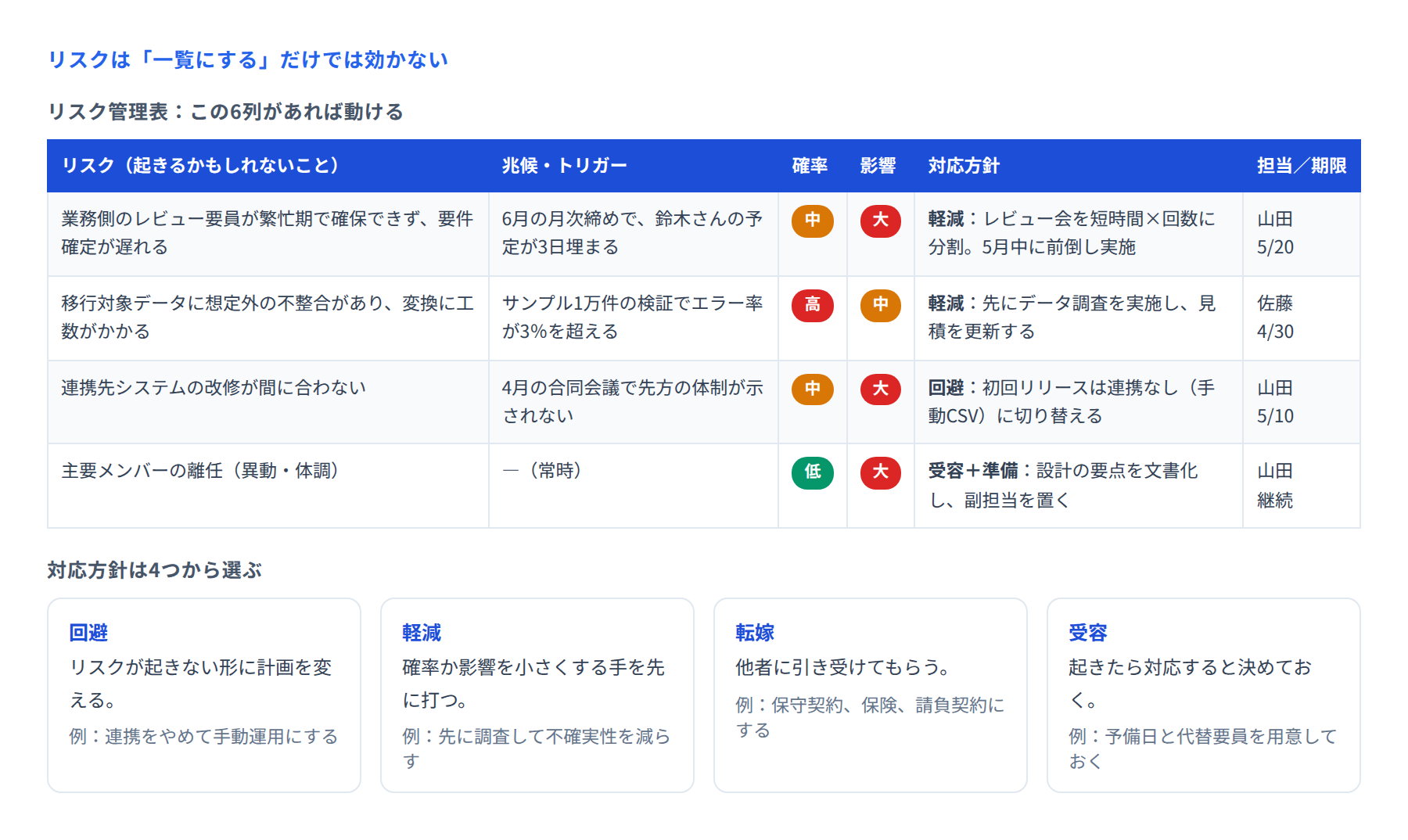Click the 中 probability badge in the 連携先システム row
This screenshot has width=1408, height=840.
(x=813, y=389)
